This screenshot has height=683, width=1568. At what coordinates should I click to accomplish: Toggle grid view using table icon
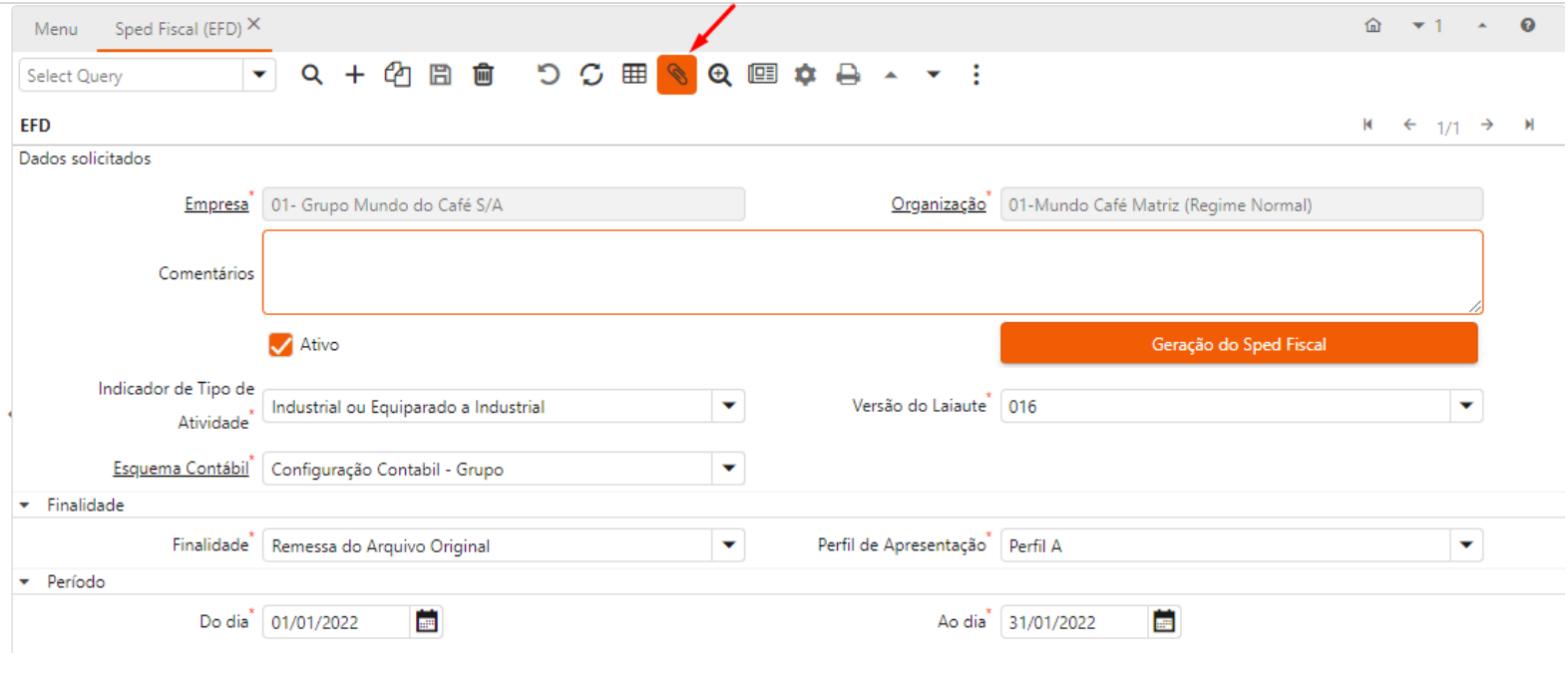[634, 75]
